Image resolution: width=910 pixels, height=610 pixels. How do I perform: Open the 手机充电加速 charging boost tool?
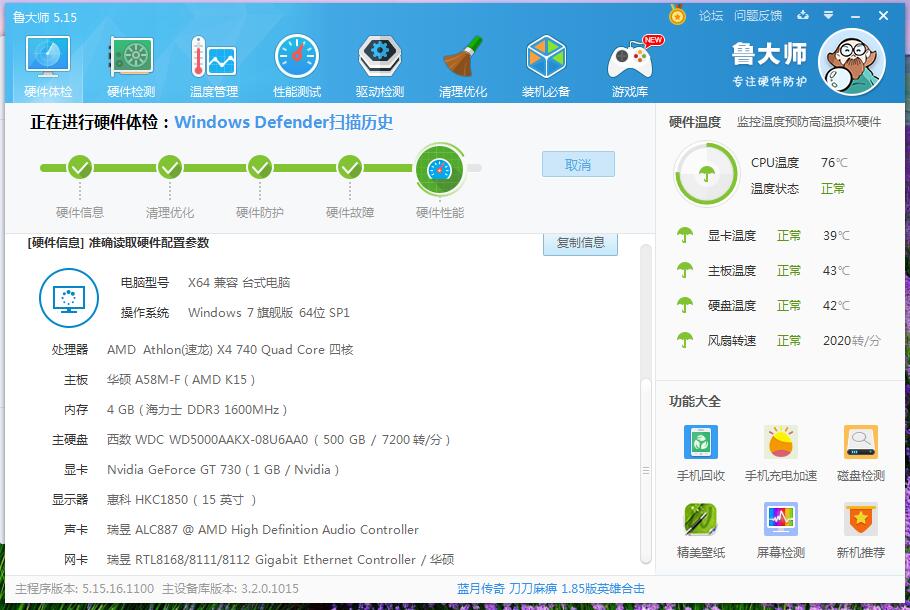781,453
